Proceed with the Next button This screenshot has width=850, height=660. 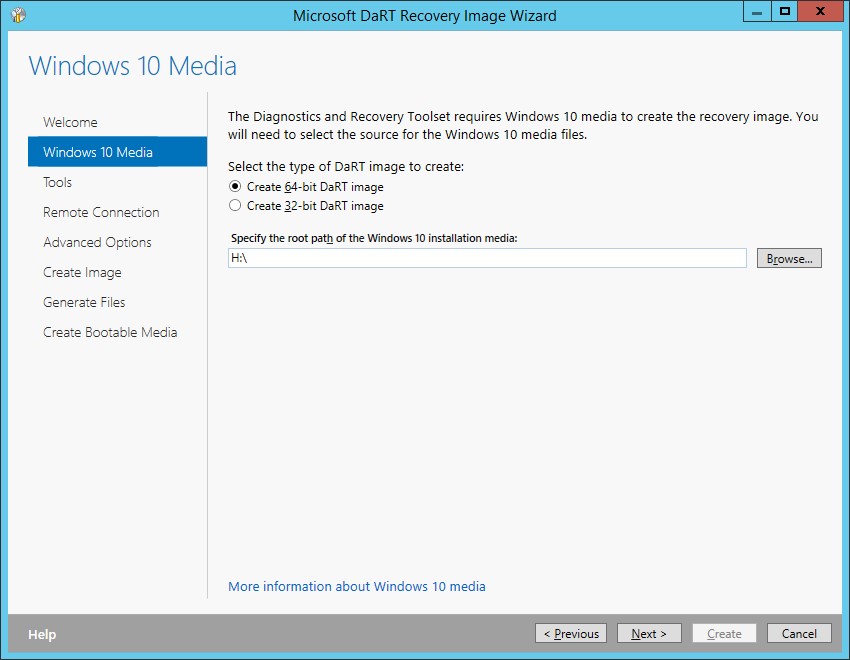point(649,634)
